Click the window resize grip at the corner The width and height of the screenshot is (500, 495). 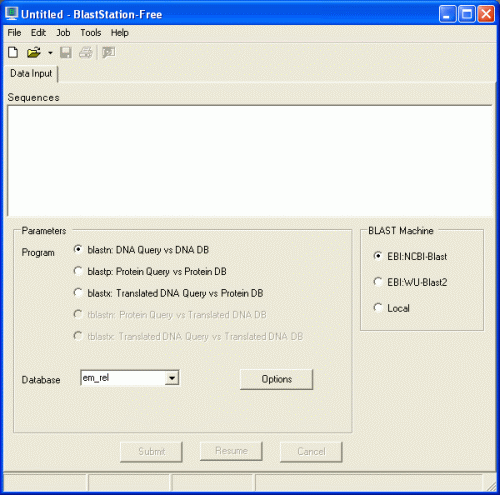[491, 487]
